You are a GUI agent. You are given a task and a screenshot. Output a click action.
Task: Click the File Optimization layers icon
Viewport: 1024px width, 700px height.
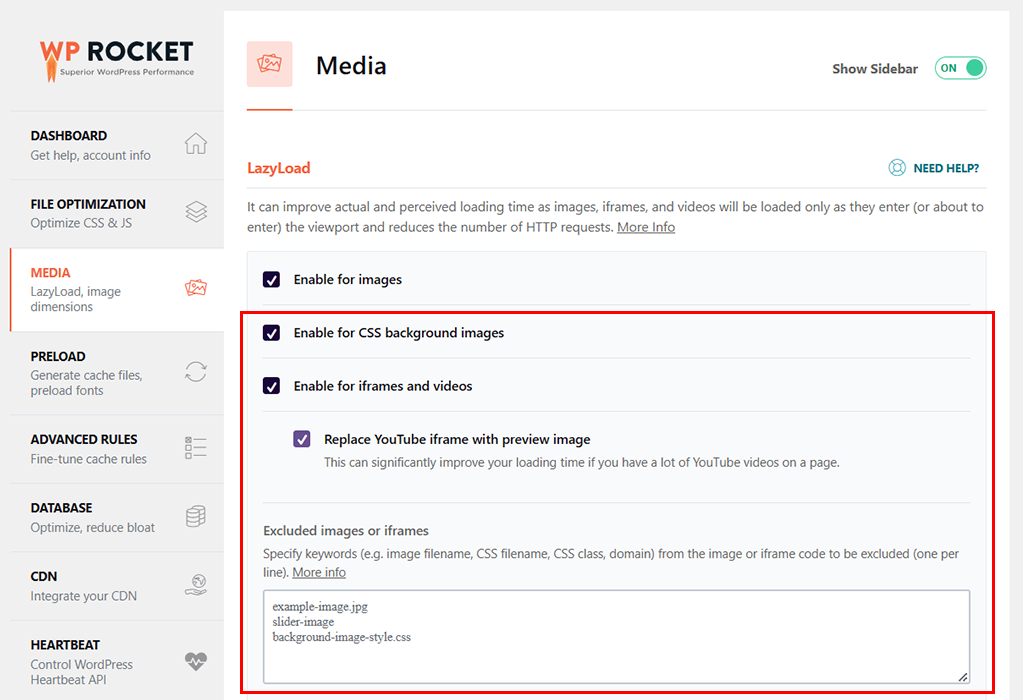click(x=196, y=212)
